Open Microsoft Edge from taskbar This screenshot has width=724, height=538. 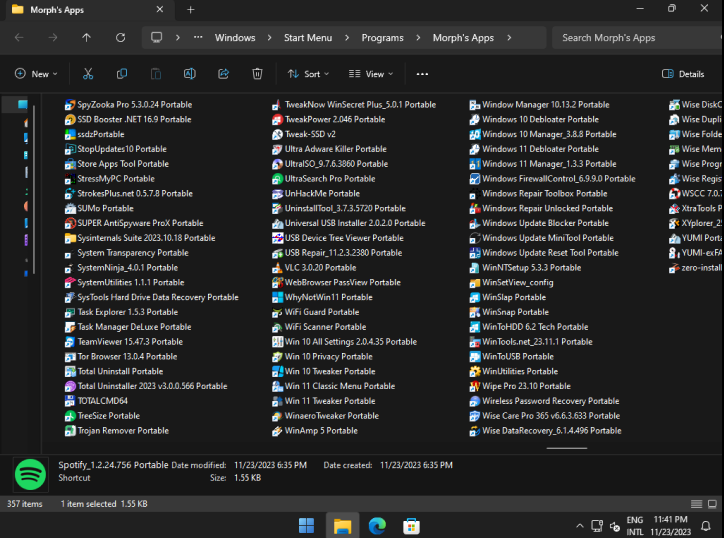pyautogui.click(x=377, y=526)
